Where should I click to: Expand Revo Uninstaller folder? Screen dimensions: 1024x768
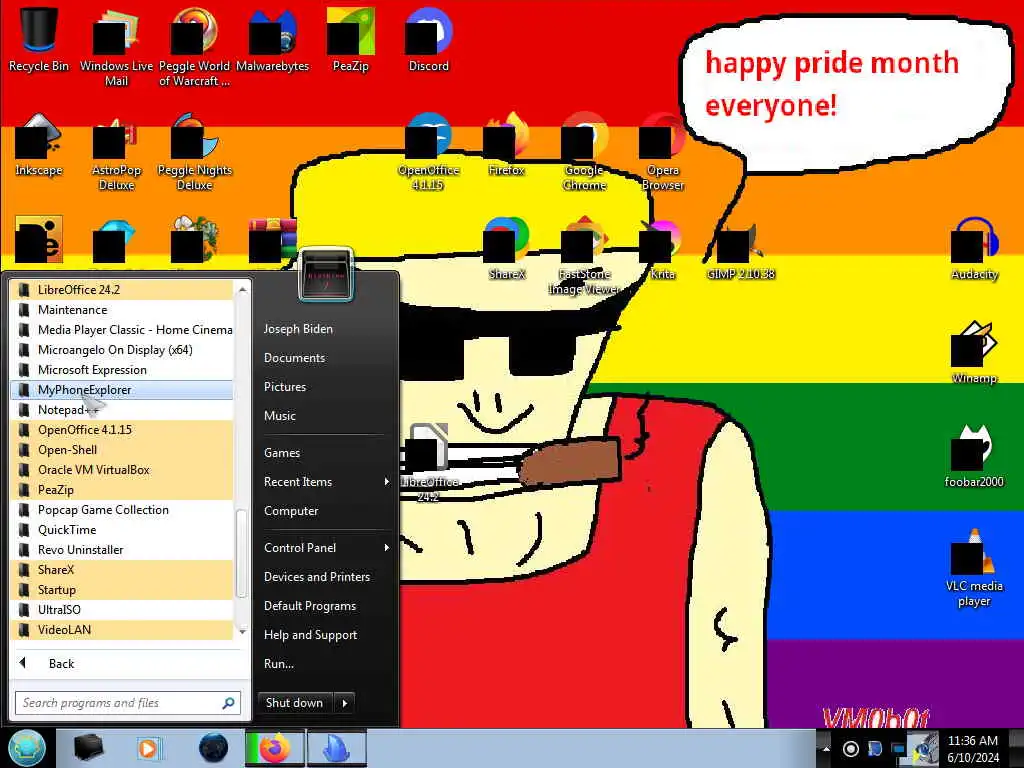(121, 550)
